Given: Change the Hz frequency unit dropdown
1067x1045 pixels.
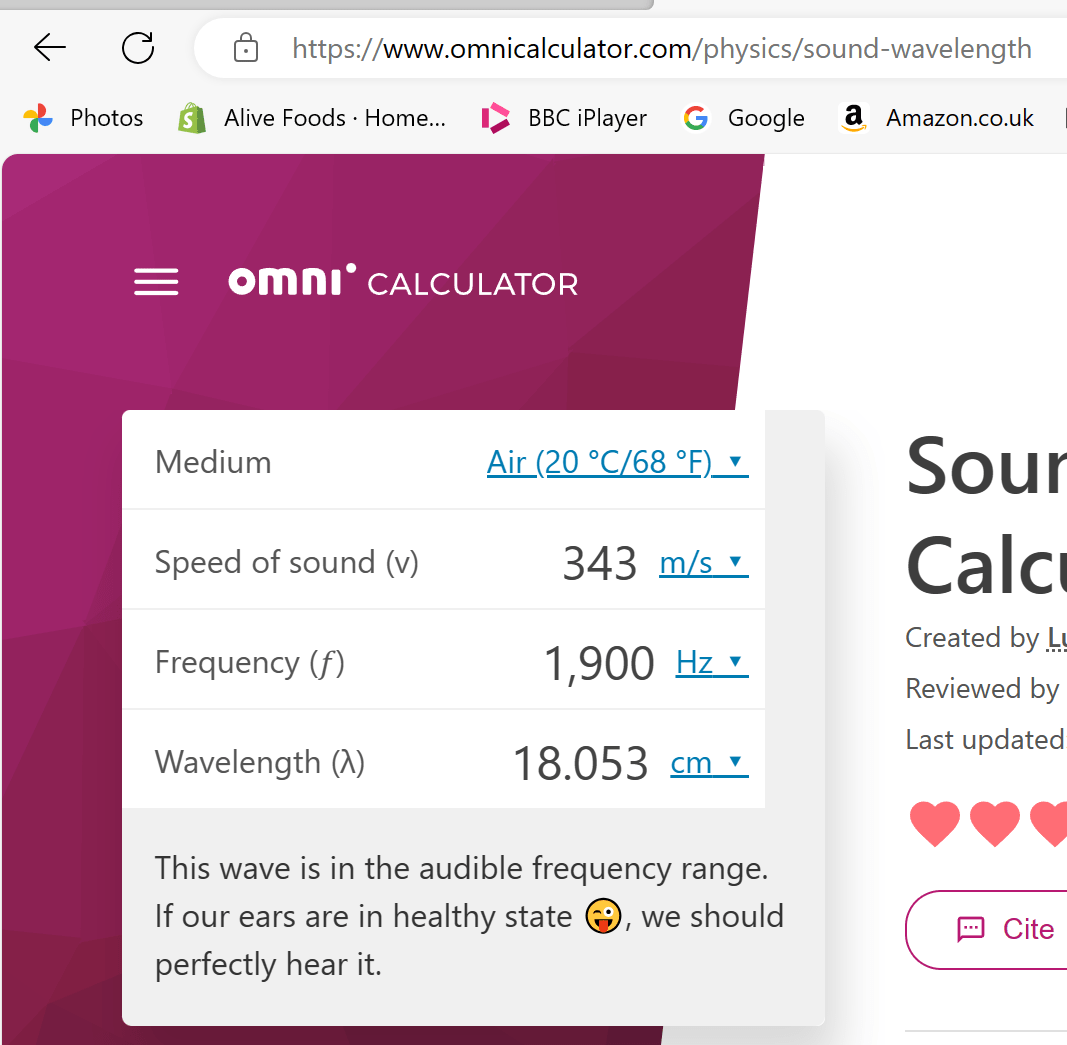Looking at the screenshot, I should tap(712, 662).
